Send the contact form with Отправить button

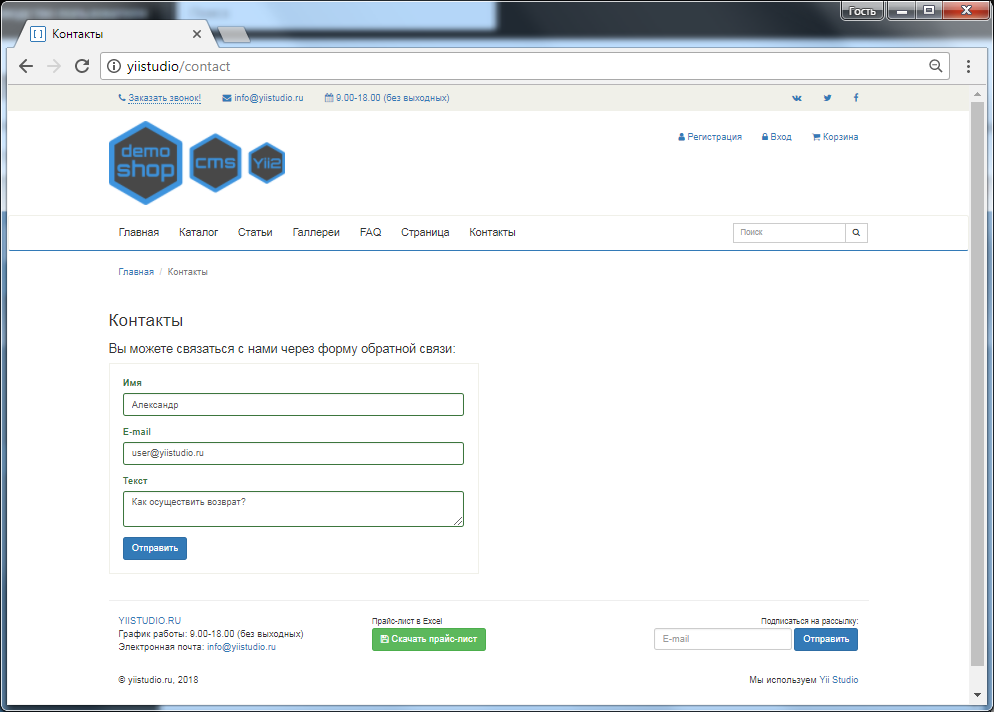155,548
